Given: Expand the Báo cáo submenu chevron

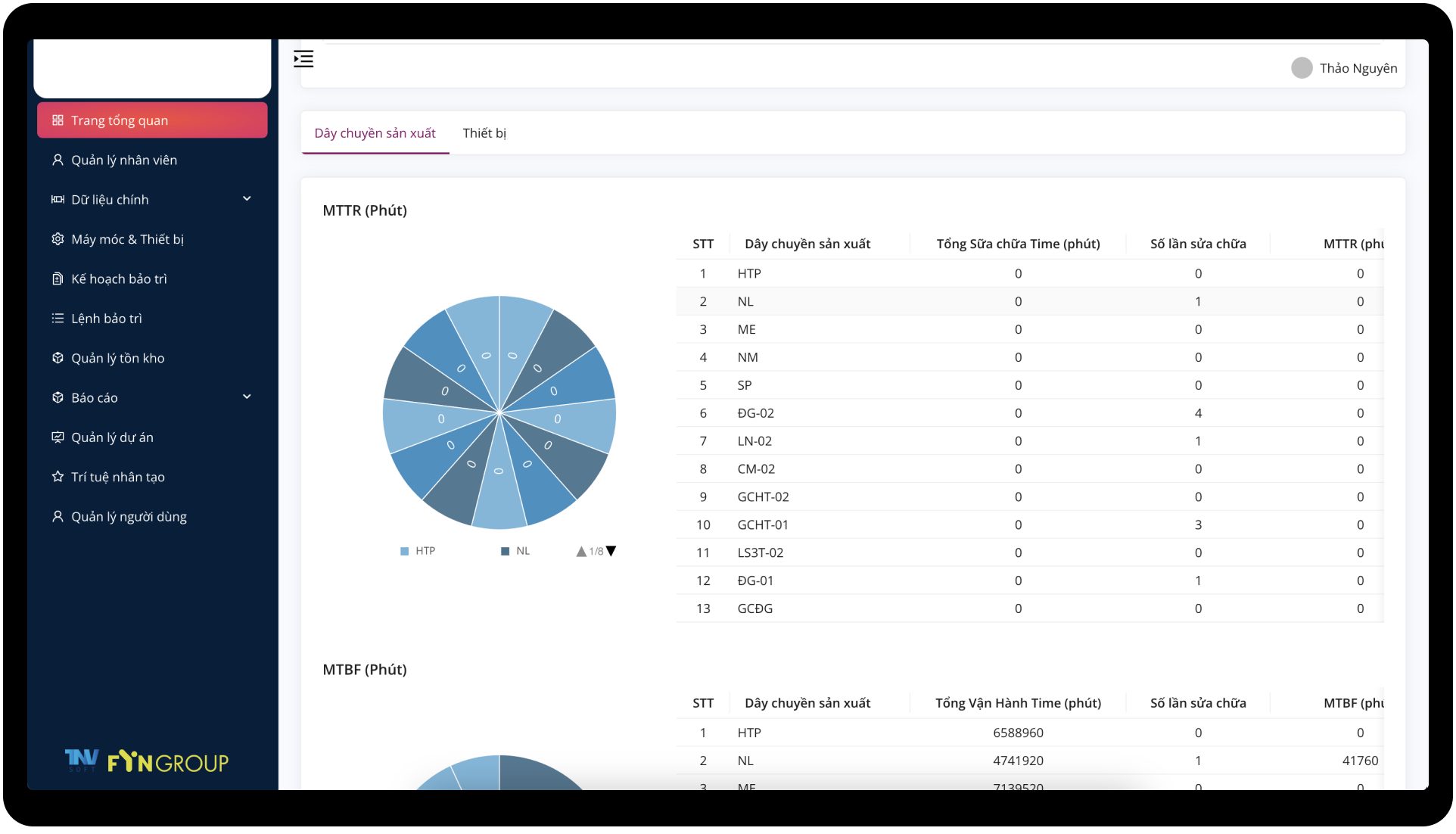Looking at the screenshot, I should tap(247, 397).
